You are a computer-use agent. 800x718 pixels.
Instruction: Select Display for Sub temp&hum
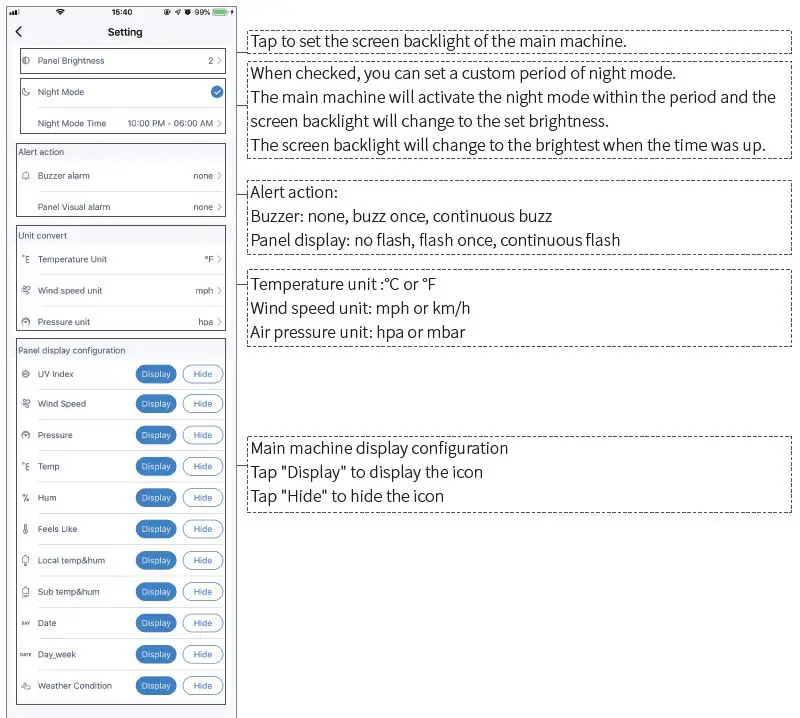click(x=156, y=592)
